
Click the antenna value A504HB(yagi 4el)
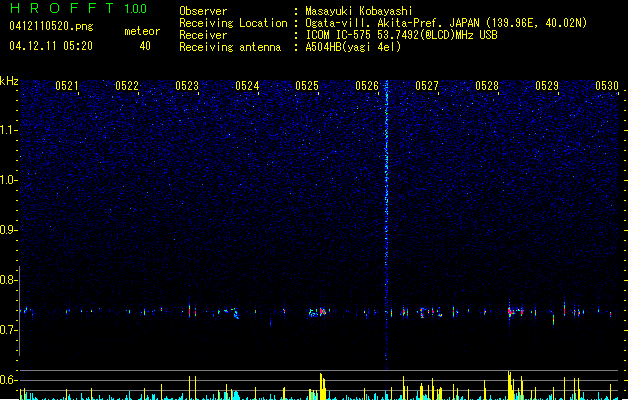[353, 47]
